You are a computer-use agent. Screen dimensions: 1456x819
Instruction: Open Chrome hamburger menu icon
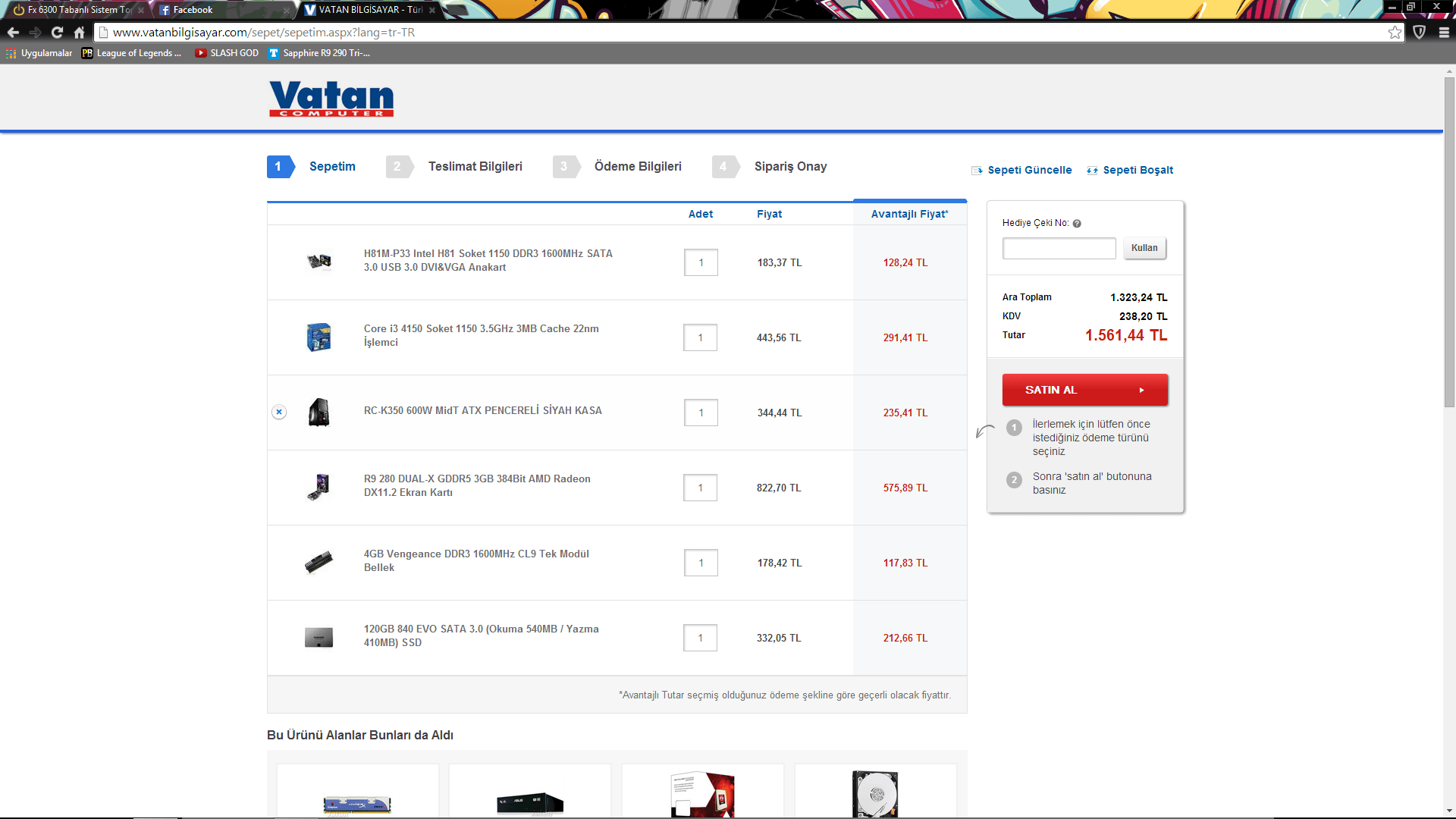pyautogui.click(x=1444, y=33)
